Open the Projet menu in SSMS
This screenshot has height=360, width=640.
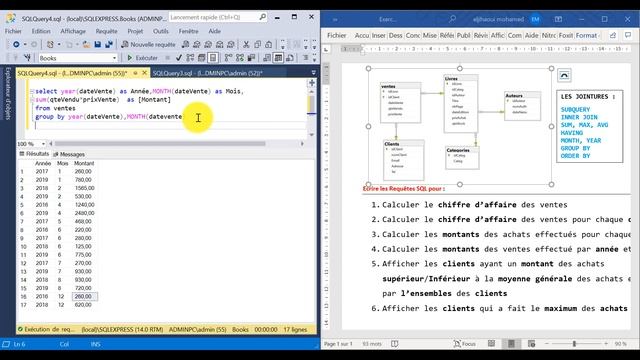[135, 31]
